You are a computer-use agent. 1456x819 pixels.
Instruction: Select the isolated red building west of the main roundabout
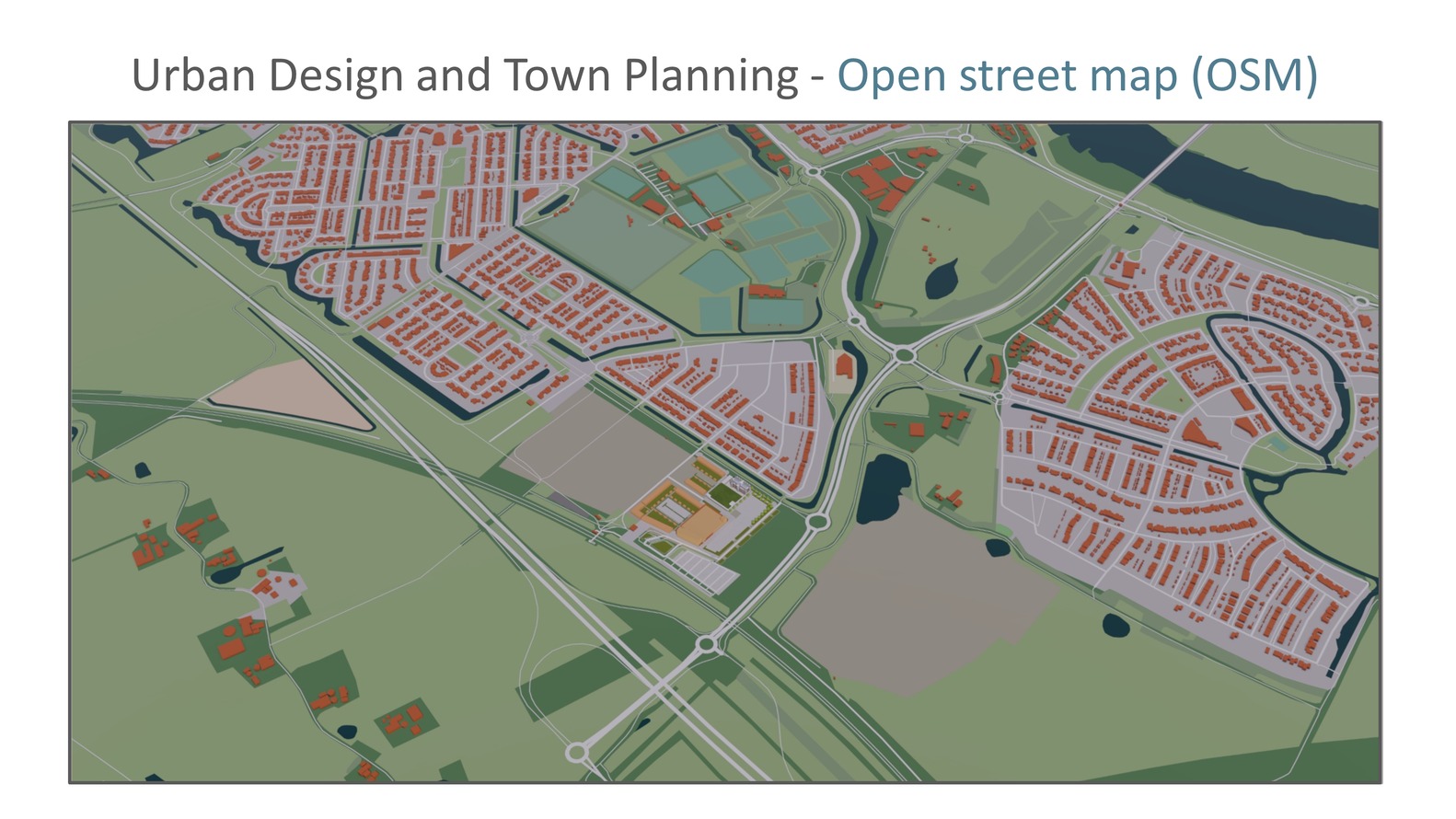[x=843, y=368]
